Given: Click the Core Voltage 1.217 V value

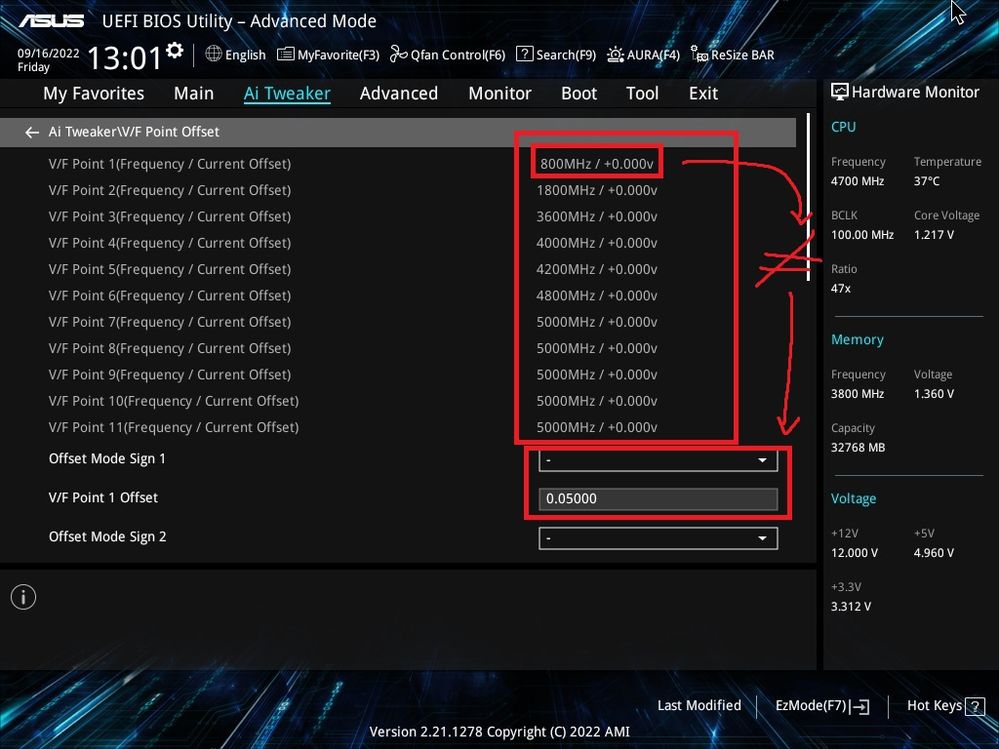Looking at the screenshot, I should pos(934,235).
